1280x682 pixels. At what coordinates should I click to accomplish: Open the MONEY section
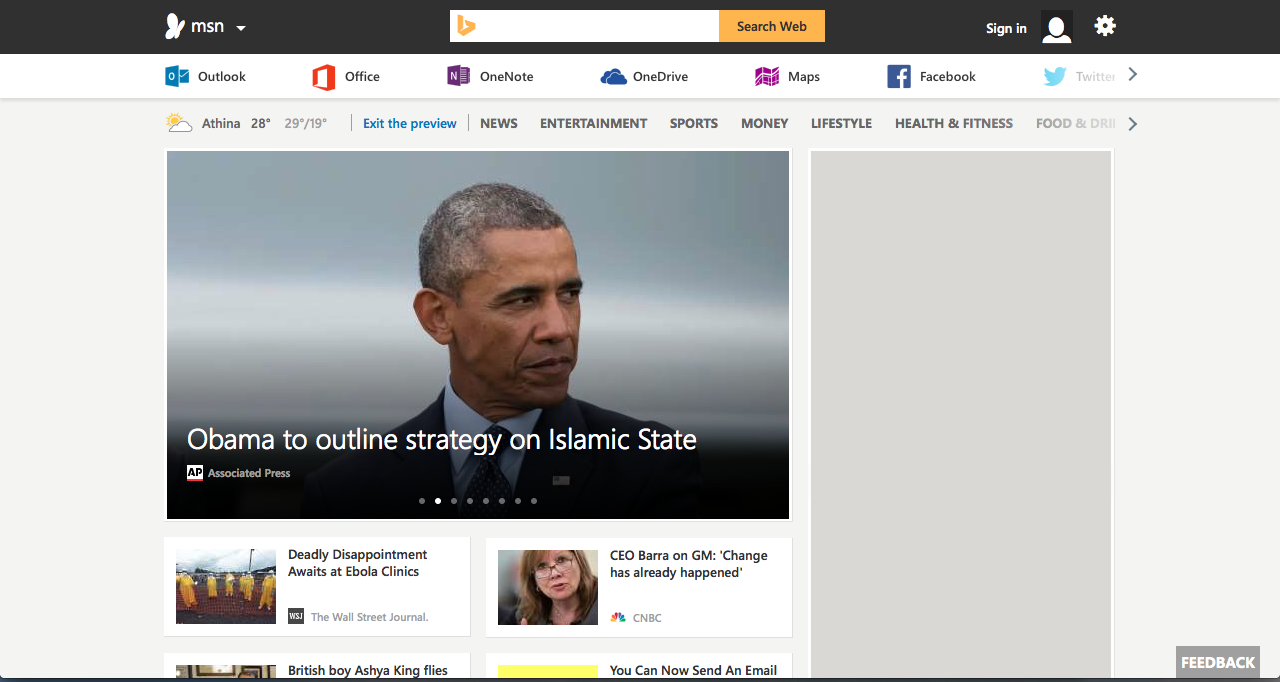765,123
